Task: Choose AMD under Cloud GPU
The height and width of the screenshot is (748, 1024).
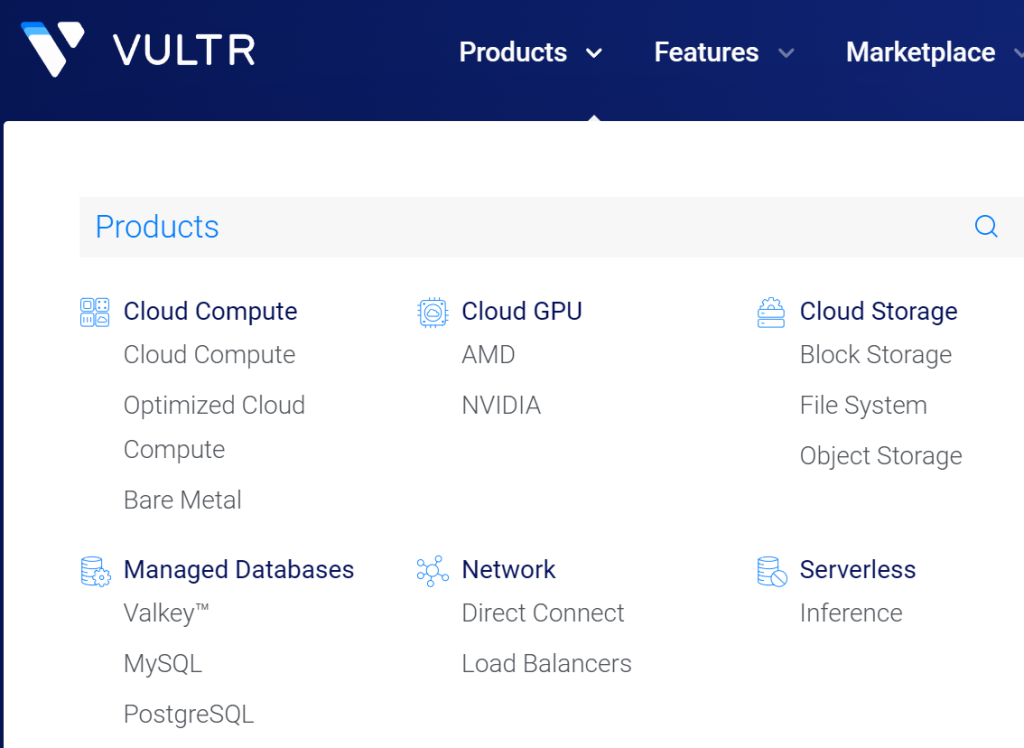Action: coord(488,355)
